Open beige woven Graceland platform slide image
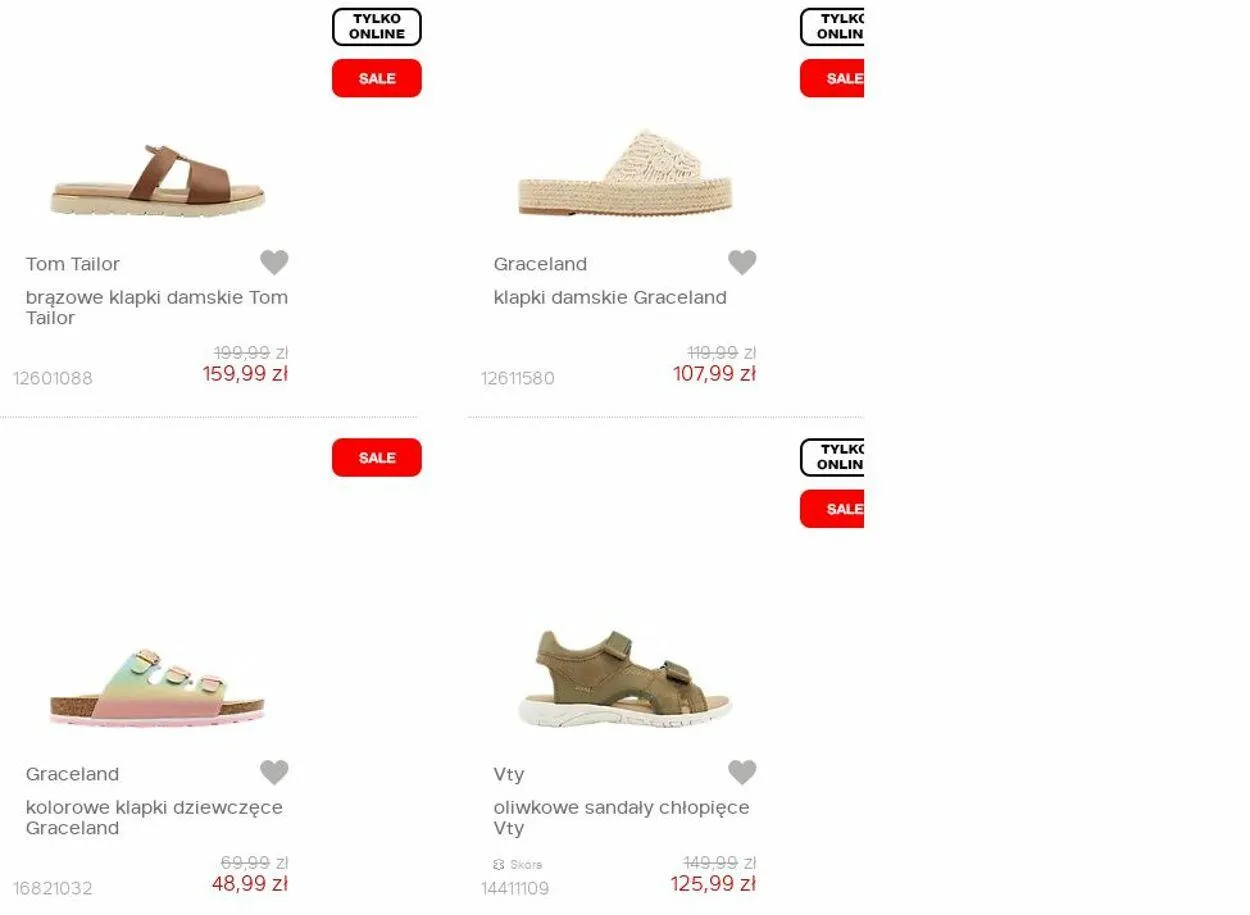The width and height of the screenshot is (1250, 915). [x=625, y=172]
